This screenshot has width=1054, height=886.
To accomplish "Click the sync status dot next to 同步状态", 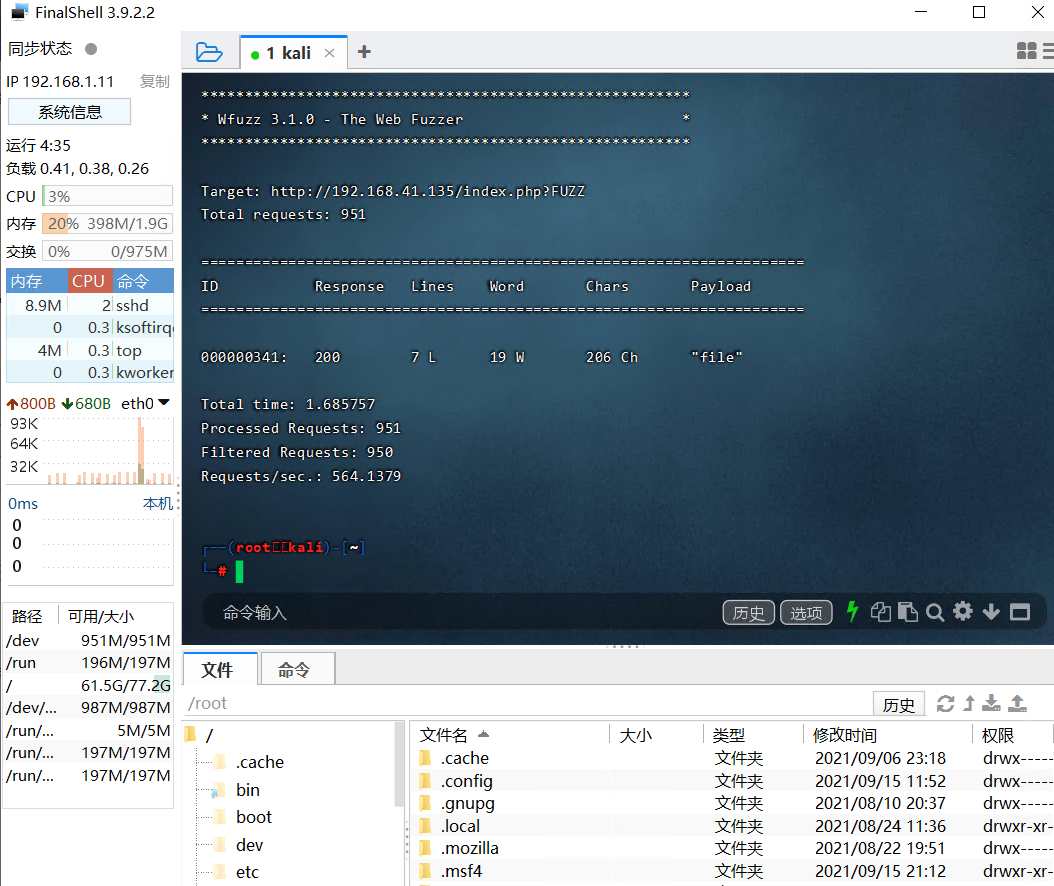I will pos(89,48).
